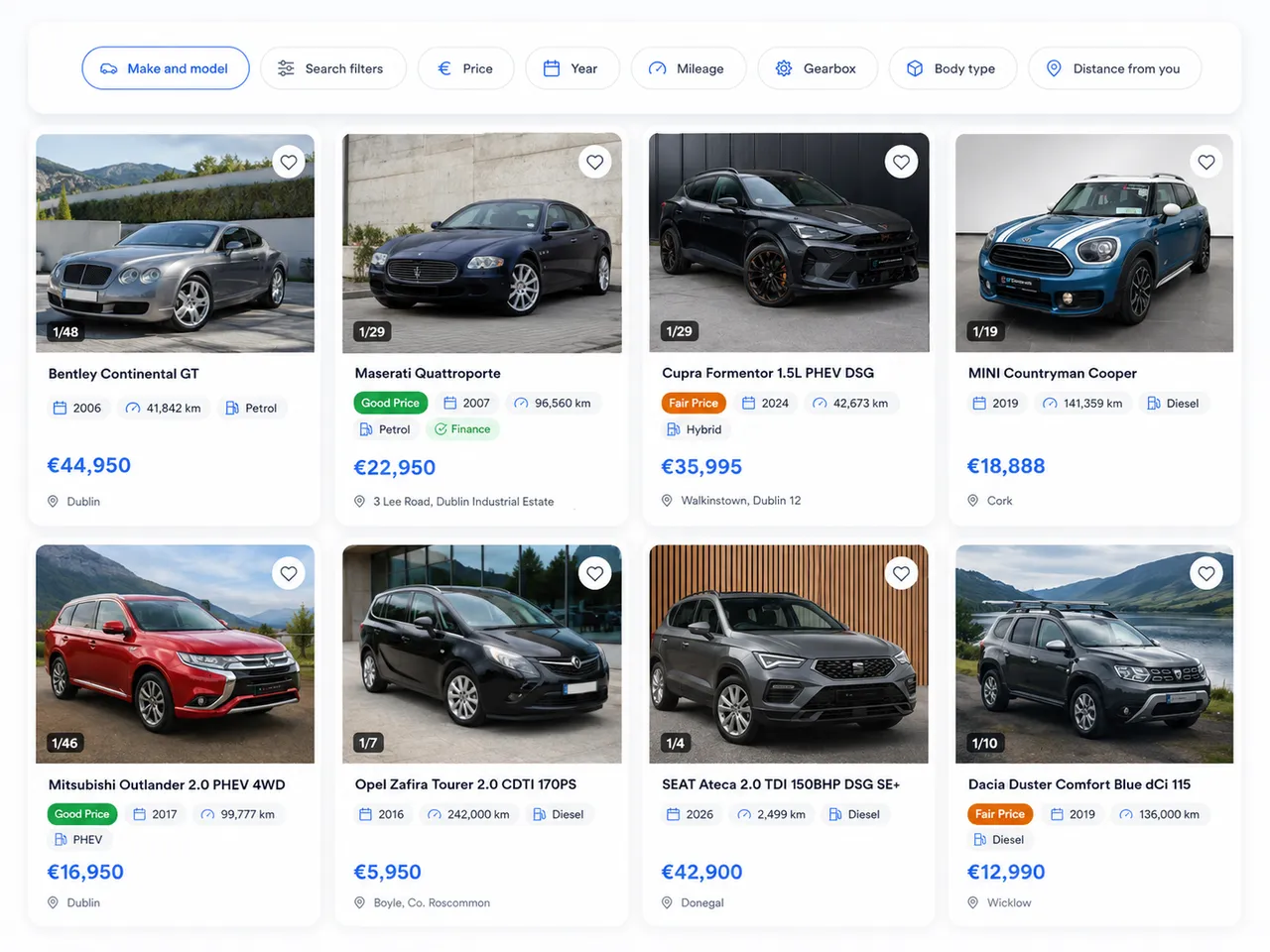This screenshot has height=952, width=1270.
Task: Favourite the SEAT Ateca listing
Action: [x=901, y=573]
